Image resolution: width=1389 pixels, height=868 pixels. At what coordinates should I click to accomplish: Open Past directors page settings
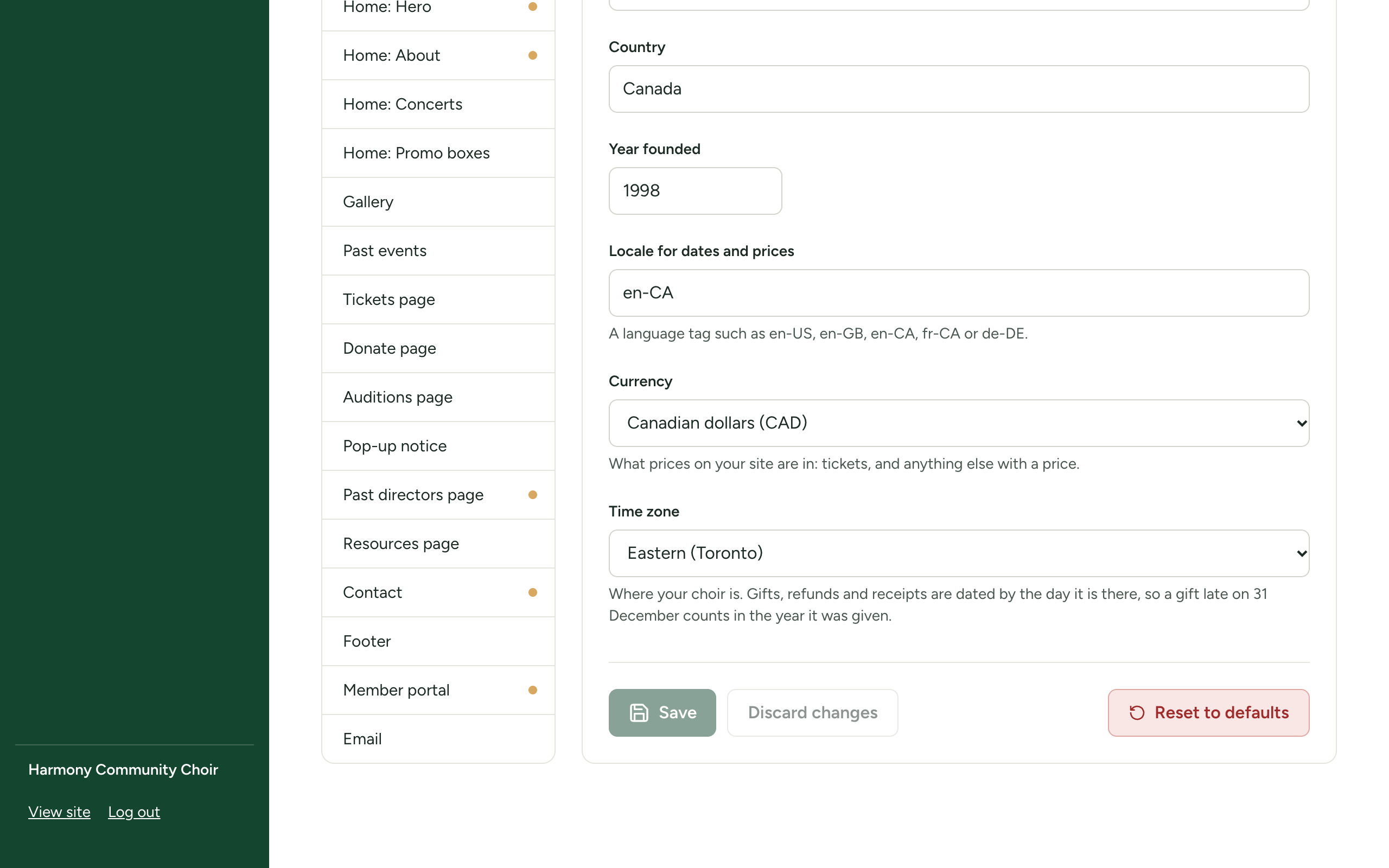(x=438, y=495)
